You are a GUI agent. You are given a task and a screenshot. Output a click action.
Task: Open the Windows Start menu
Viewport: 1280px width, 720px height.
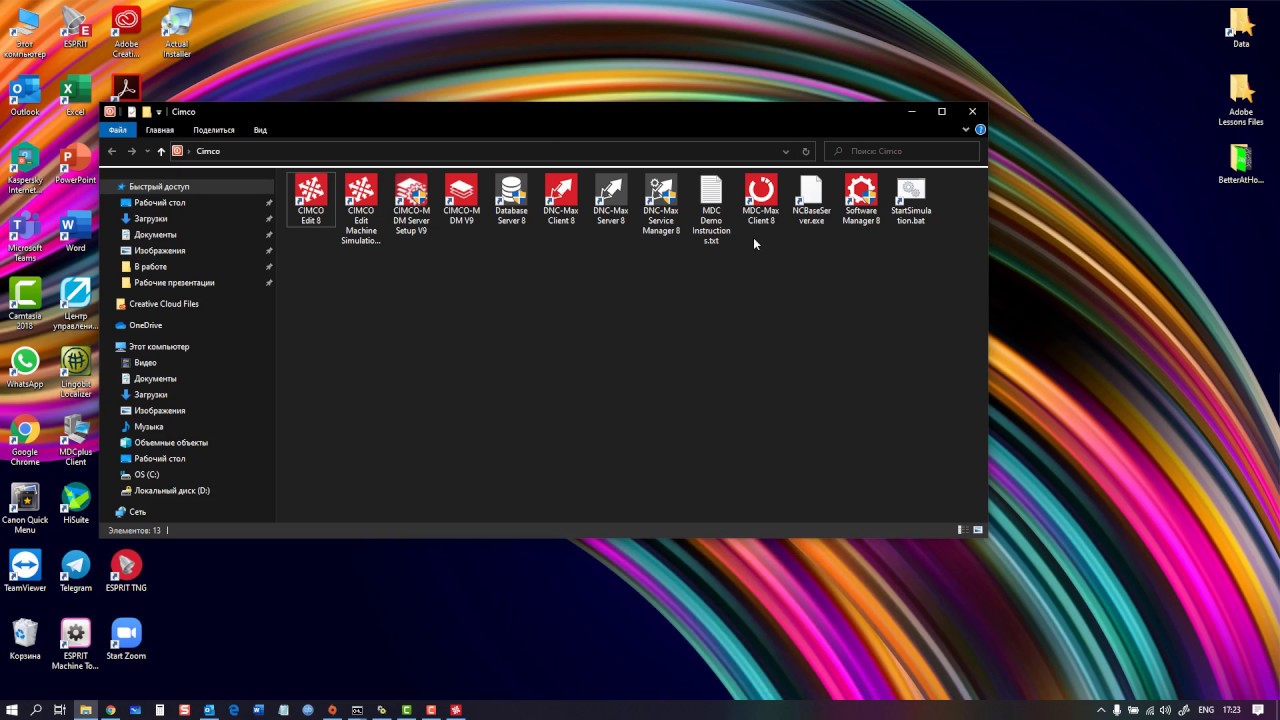pos(12,710)
